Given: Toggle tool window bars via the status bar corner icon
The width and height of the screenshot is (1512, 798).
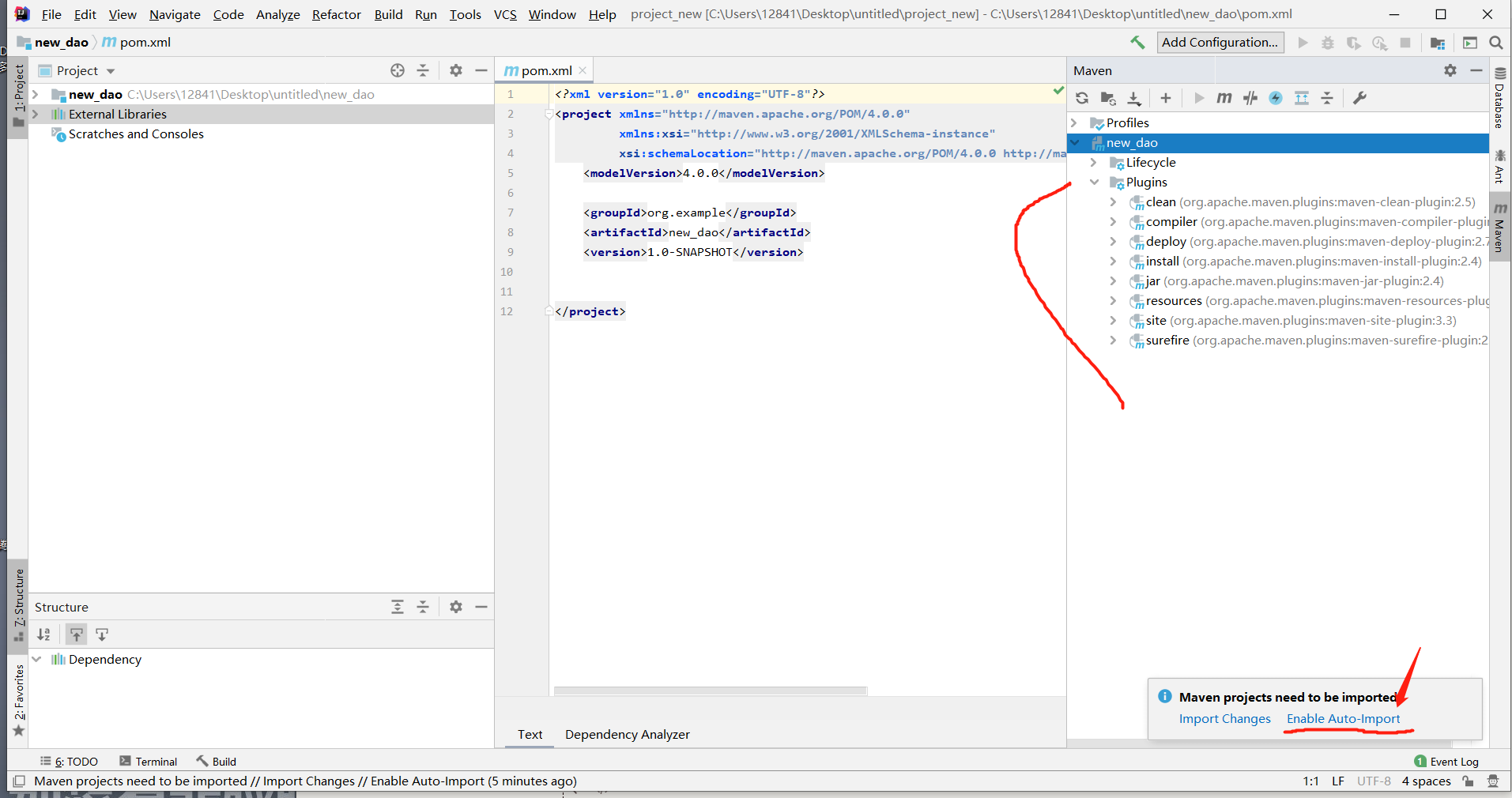Looking at the screenshot, I should tap(19, 781).
